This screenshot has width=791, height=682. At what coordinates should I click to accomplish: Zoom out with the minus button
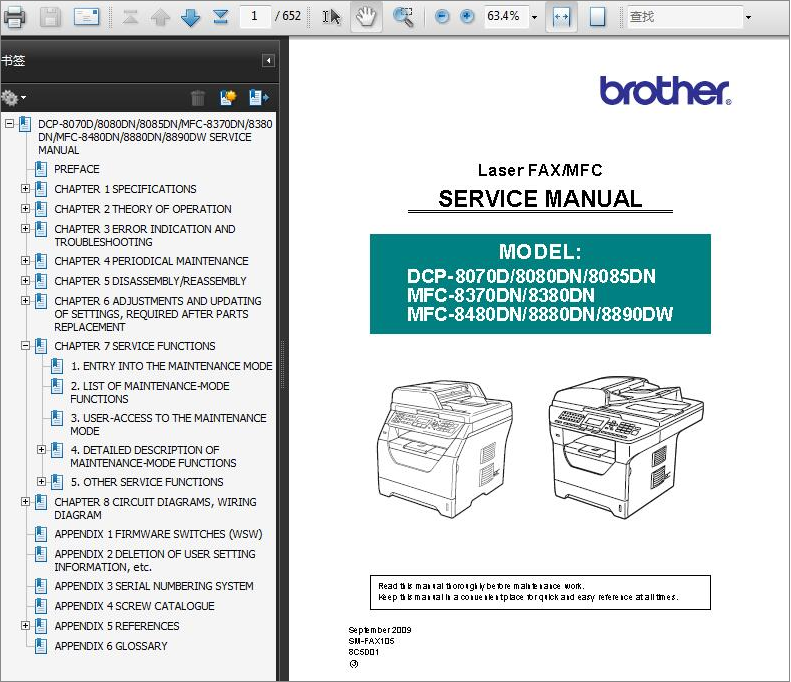pos(442,17)
